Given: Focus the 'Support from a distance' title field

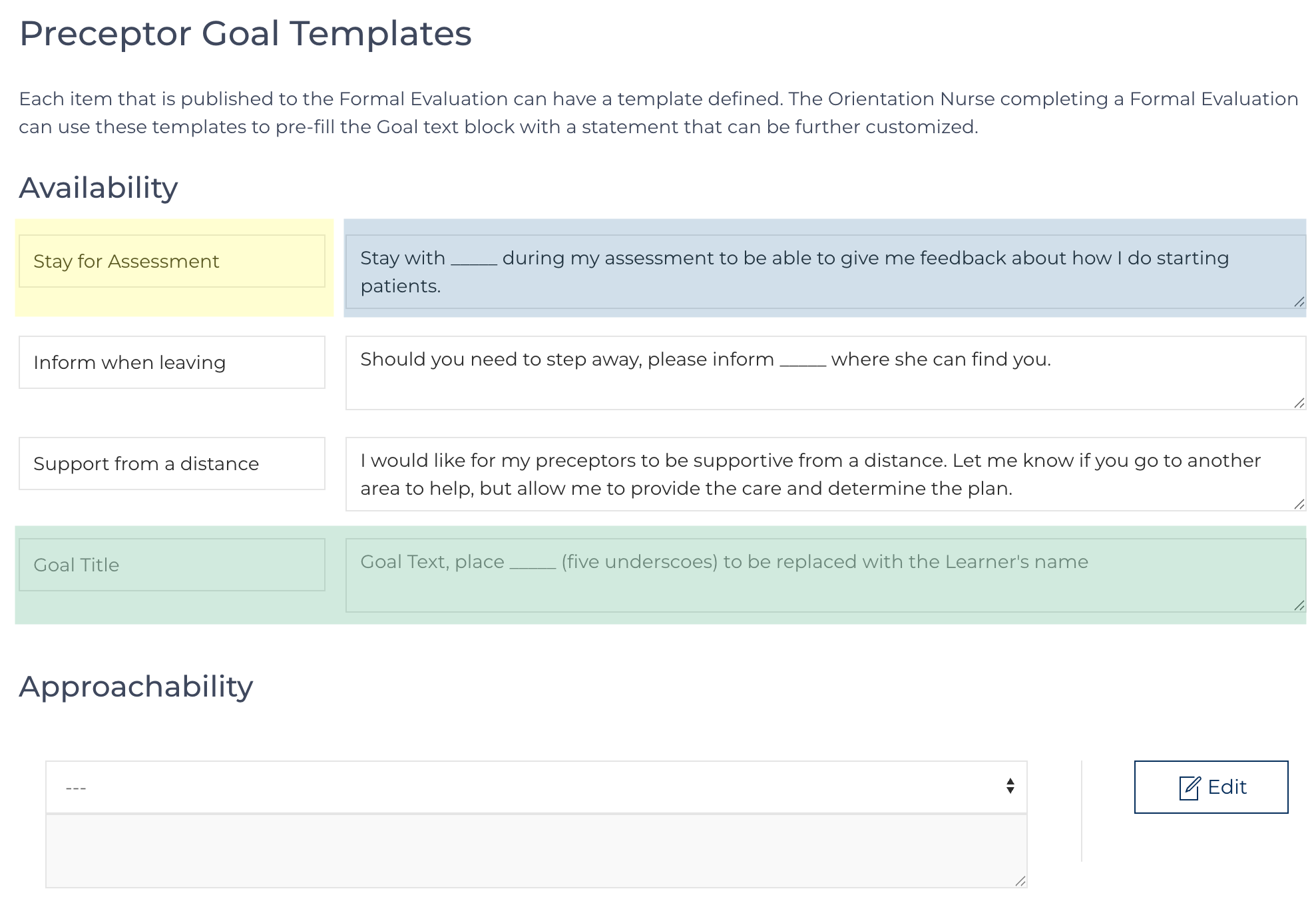Looking at the screenshot, I should pos(172,463).
